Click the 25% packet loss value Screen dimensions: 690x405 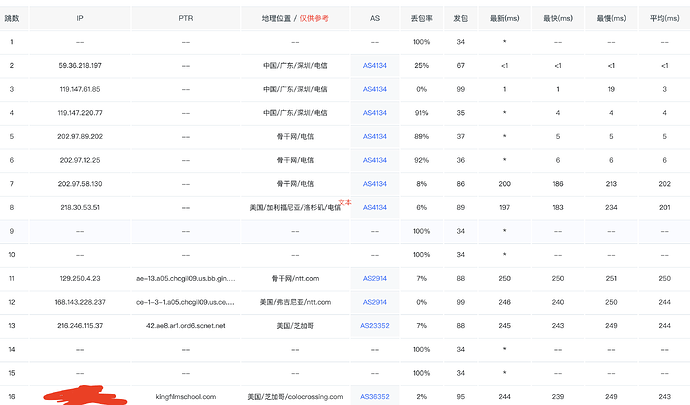click(x=422, y=66)
